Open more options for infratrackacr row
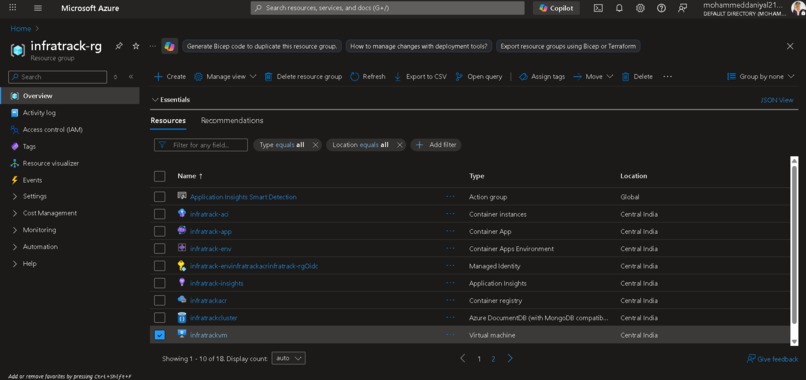The width and height of the screenshot is (806, 380). [x=450, y=300]
